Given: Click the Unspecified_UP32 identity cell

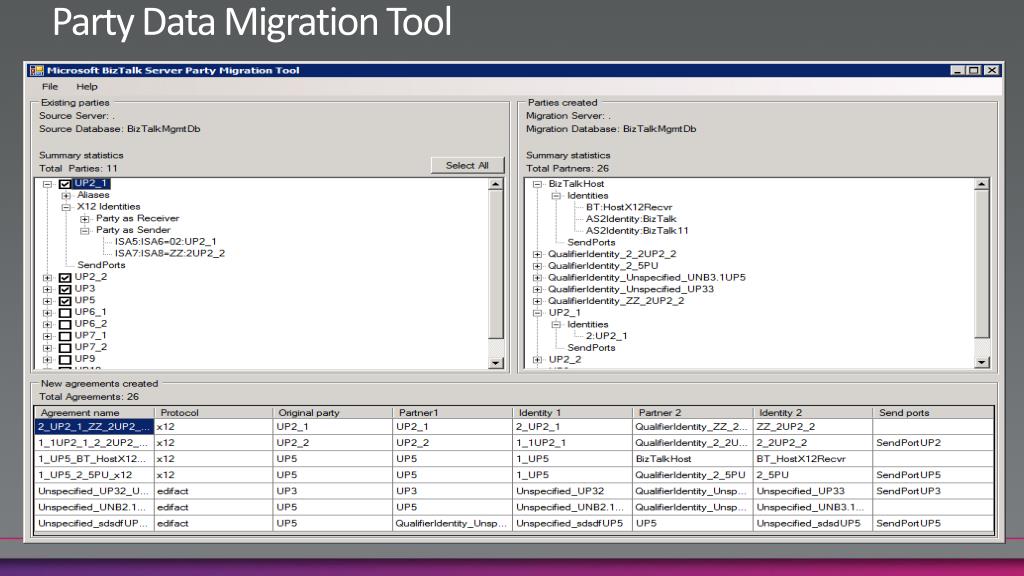Looking at the screenshot, I should (572, 491).
